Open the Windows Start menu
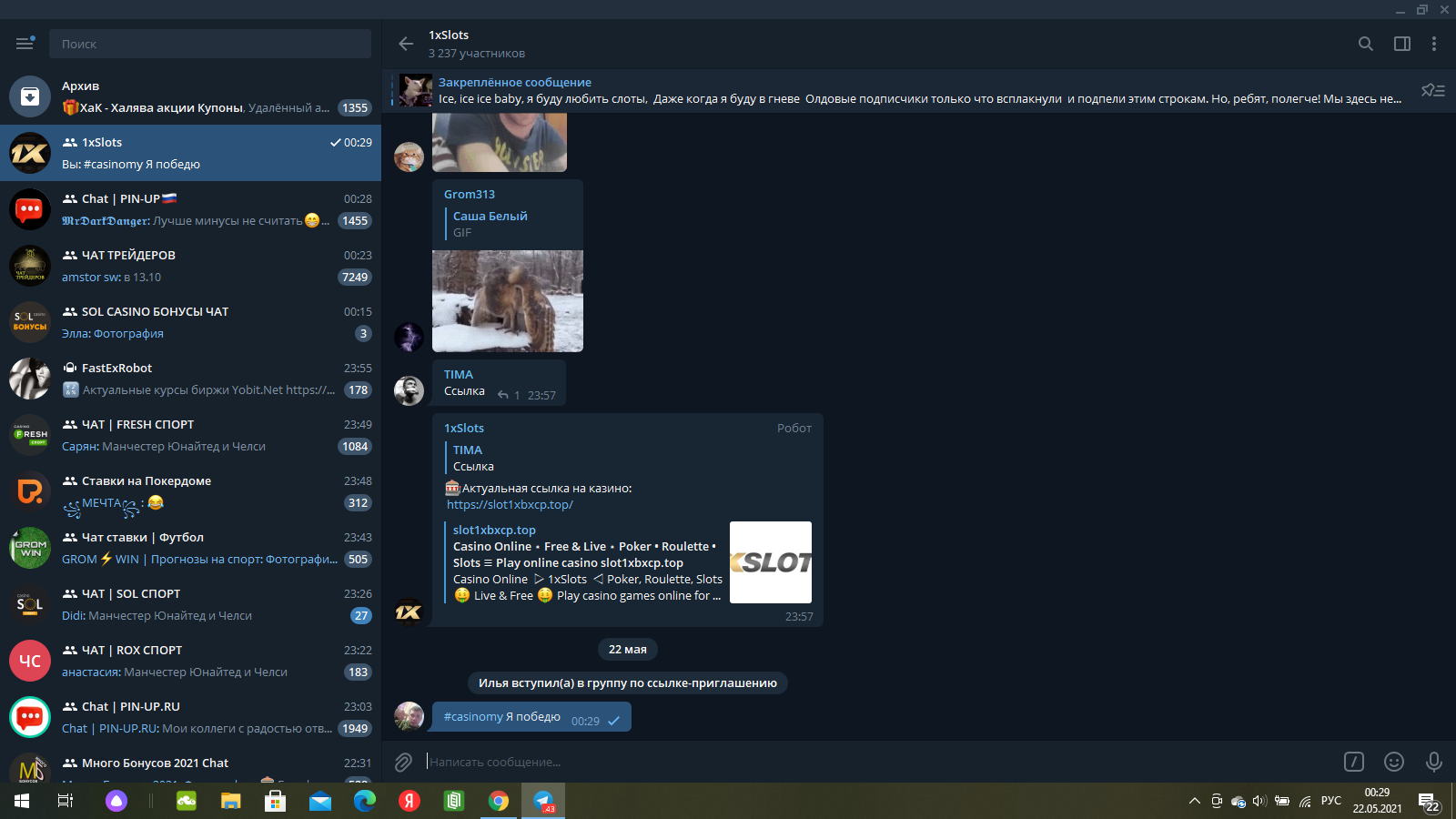This screenshot has height=819, width=1456. coord(22,801)
